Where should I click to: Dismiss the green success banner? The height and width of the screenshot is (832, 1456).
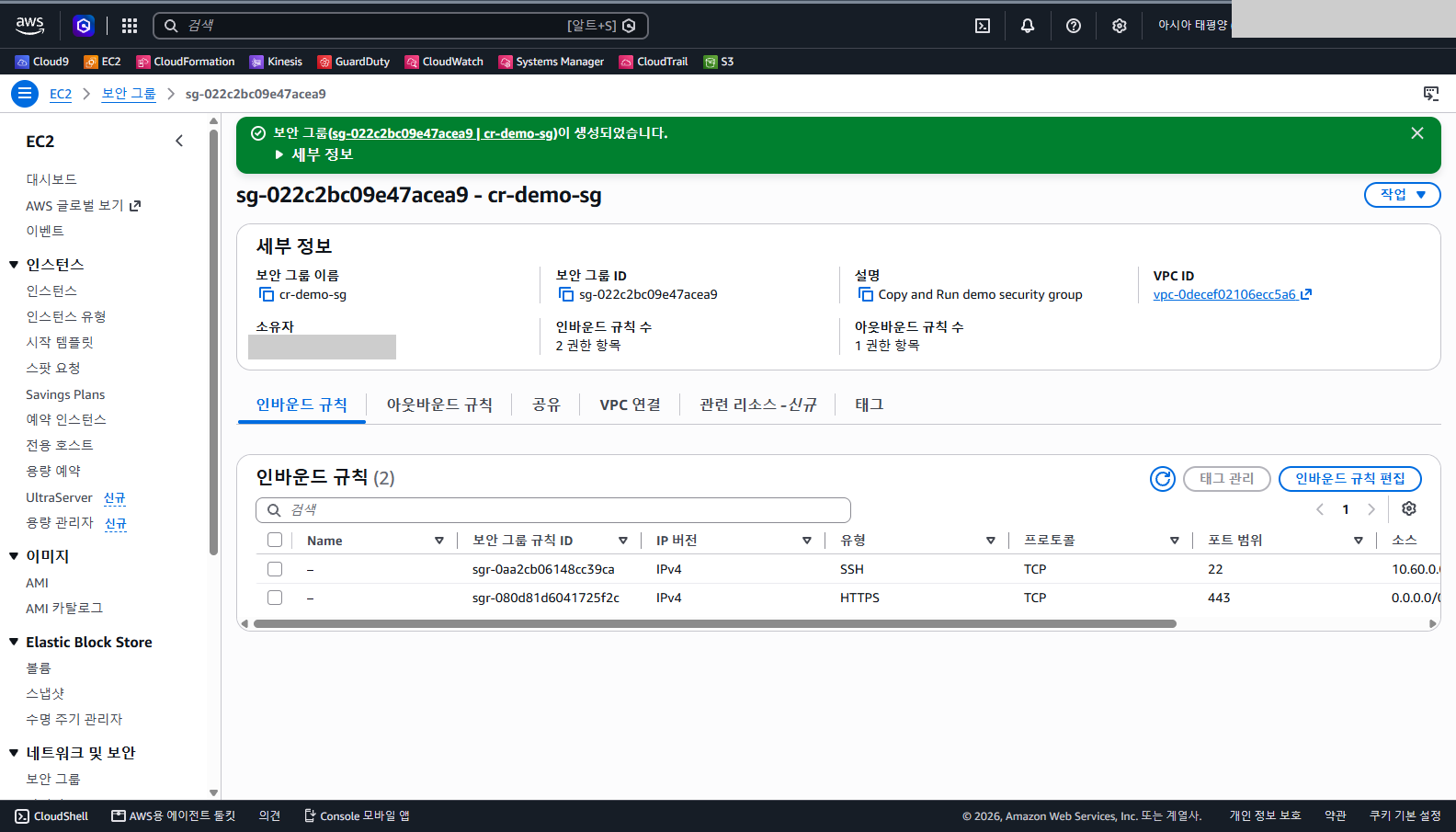(1417, 133)
